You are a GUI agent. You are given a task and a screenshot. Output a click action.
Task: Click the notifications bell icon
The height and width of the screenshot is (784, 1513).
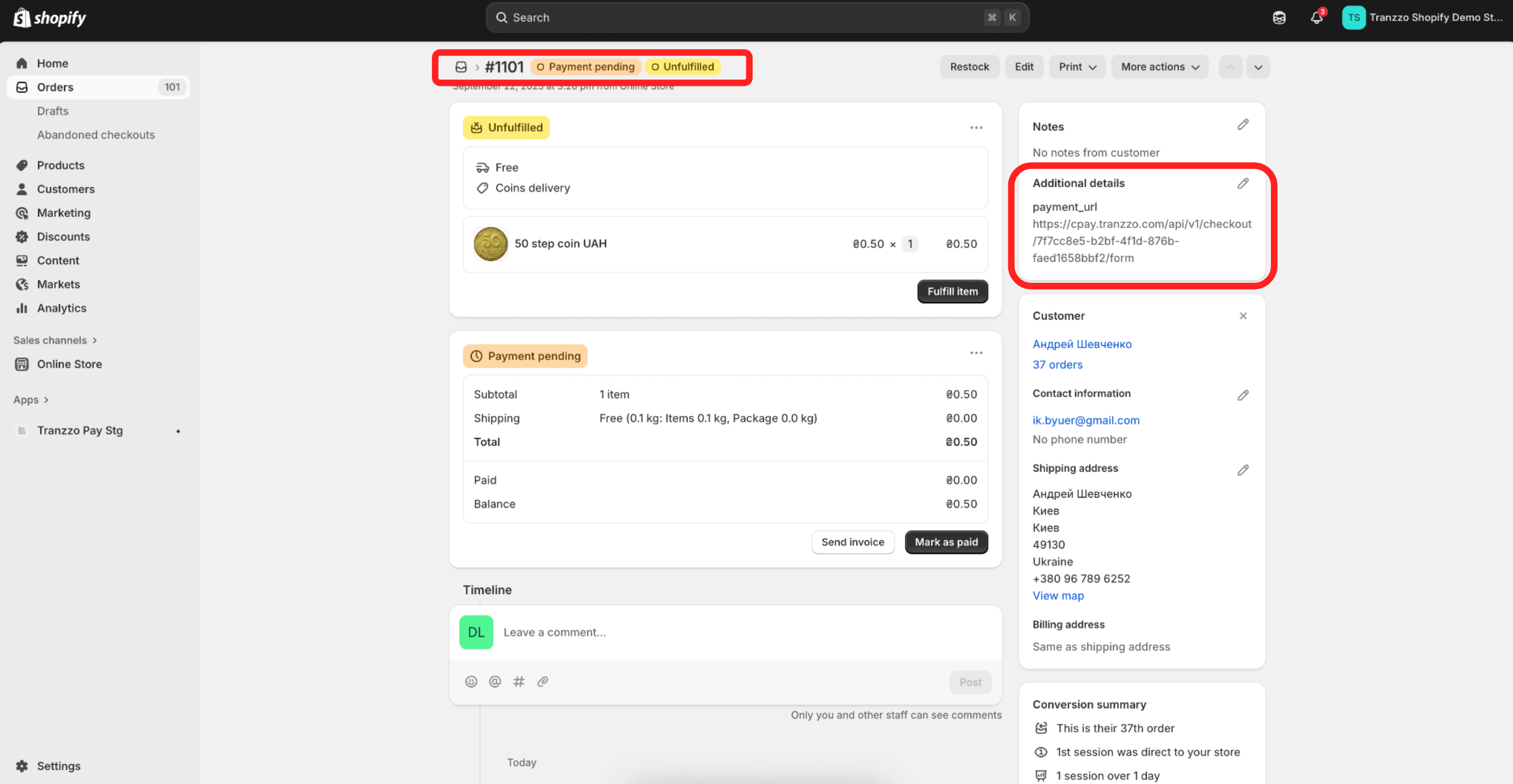pos(1316,18)
